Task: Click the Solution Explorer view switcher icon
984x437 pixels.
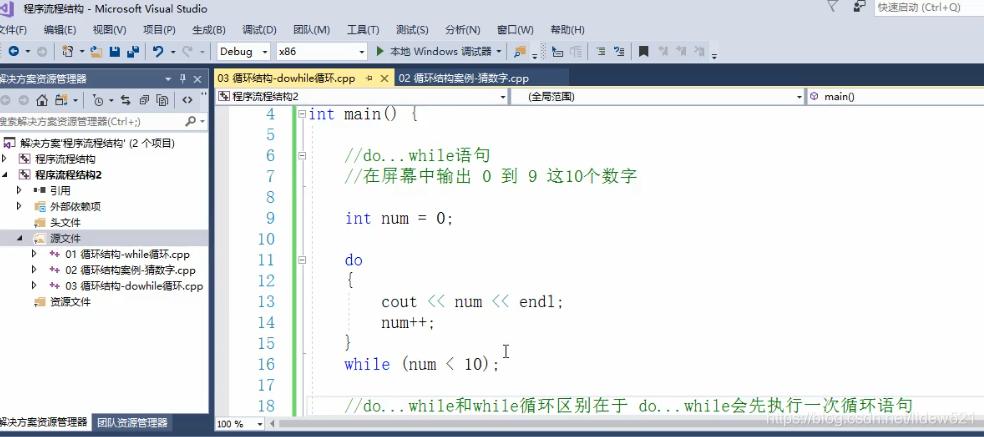Action: click(x=61, y=100)
